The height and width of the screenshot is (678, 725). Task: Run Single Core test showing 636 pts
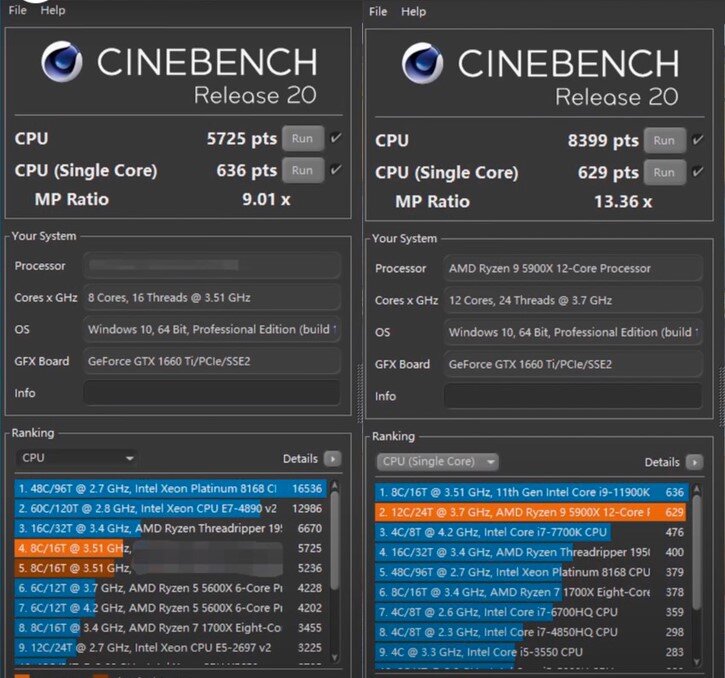click(303, 170)
